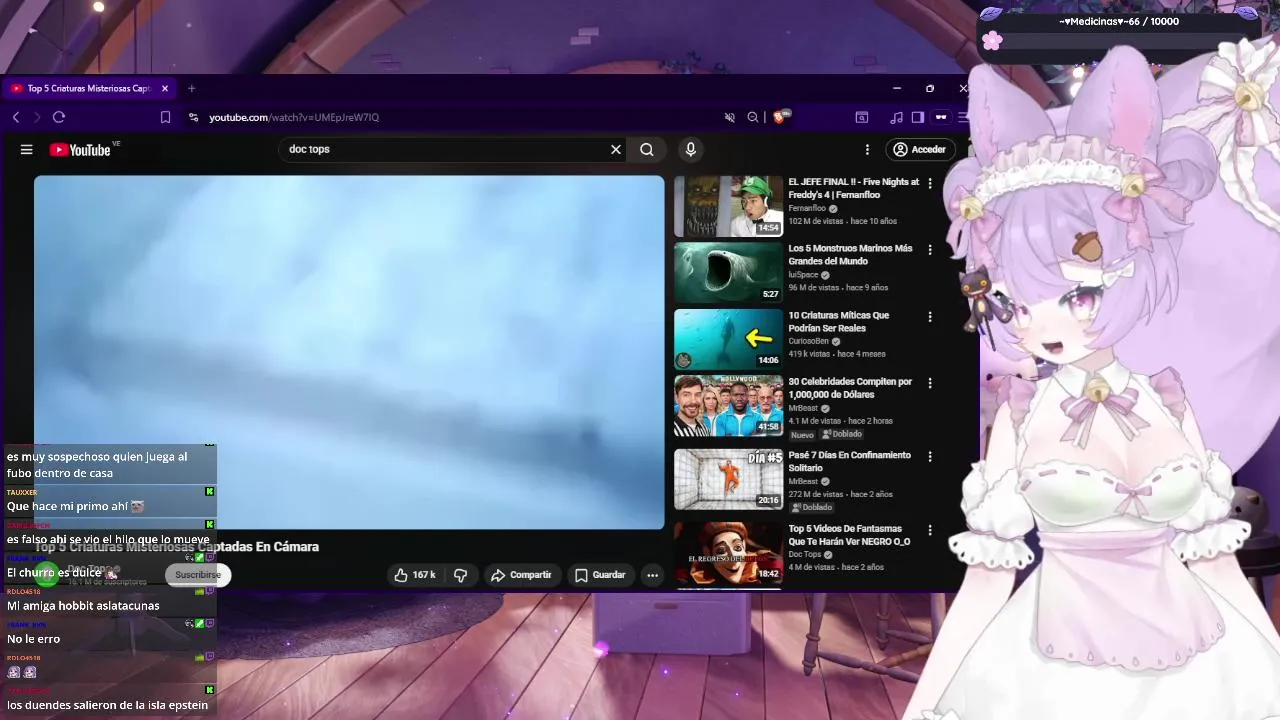The image size is (1280, 720).
Task: Open the 'EL JEFE FINAL' Fernanfloo thumbnail
Action: pos(728,206)
